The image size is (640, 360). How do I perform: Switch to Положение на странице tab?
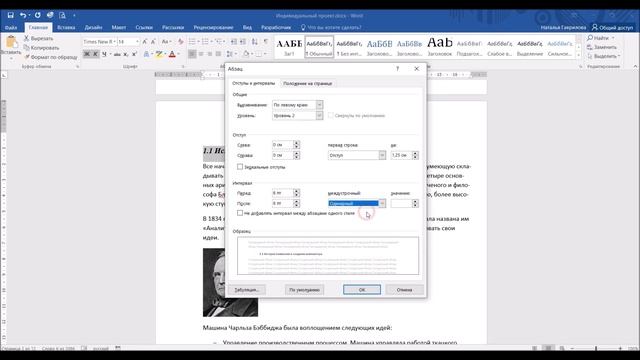click(307, 83)
